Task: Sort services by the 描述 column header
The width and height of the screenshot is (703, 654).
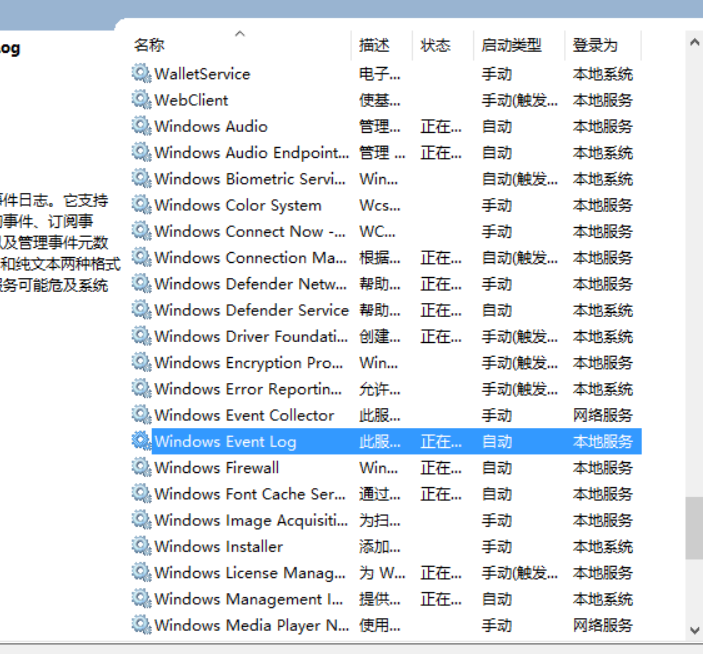Action: [374, 45]
